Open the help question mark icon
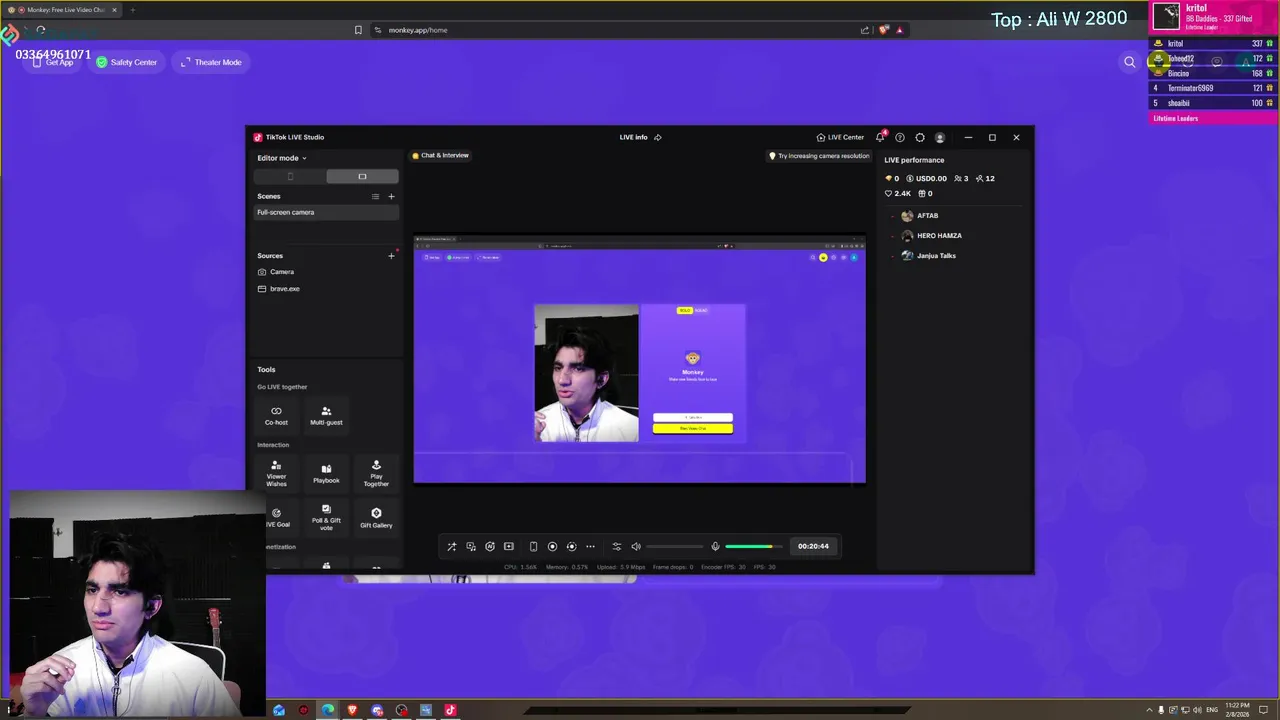 900,137
